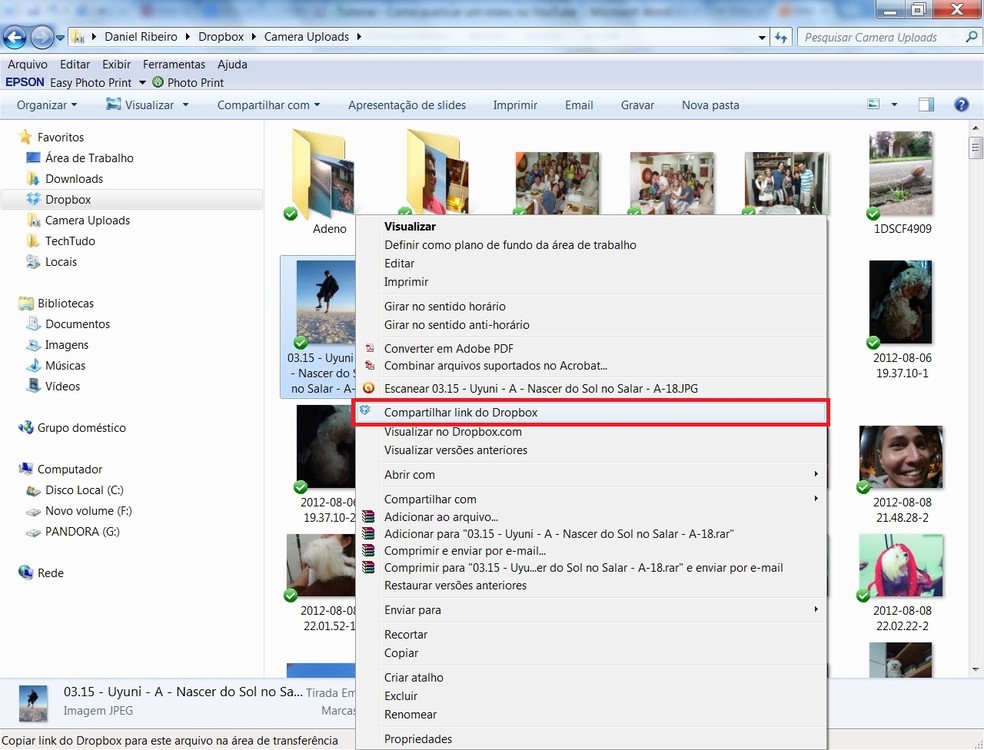Select Favoritos in the navigation pane
The width and height of the screenshot is (984, 750).
60,137
